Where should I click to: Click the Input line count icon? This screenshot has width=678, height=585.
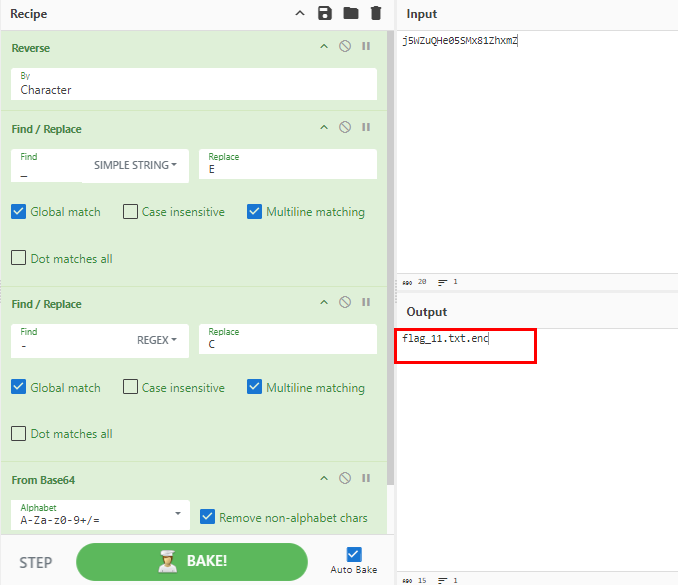tap(442, 282)
